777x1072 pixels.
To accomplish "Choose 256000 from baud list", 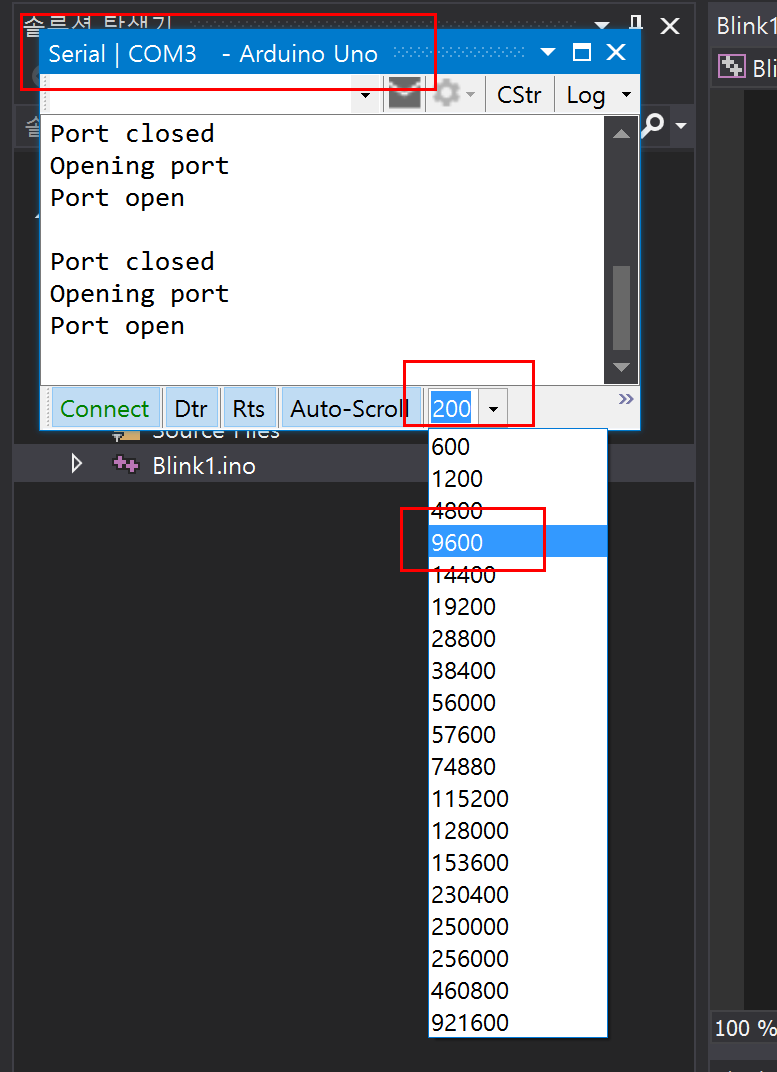I will tap(517, 959).
